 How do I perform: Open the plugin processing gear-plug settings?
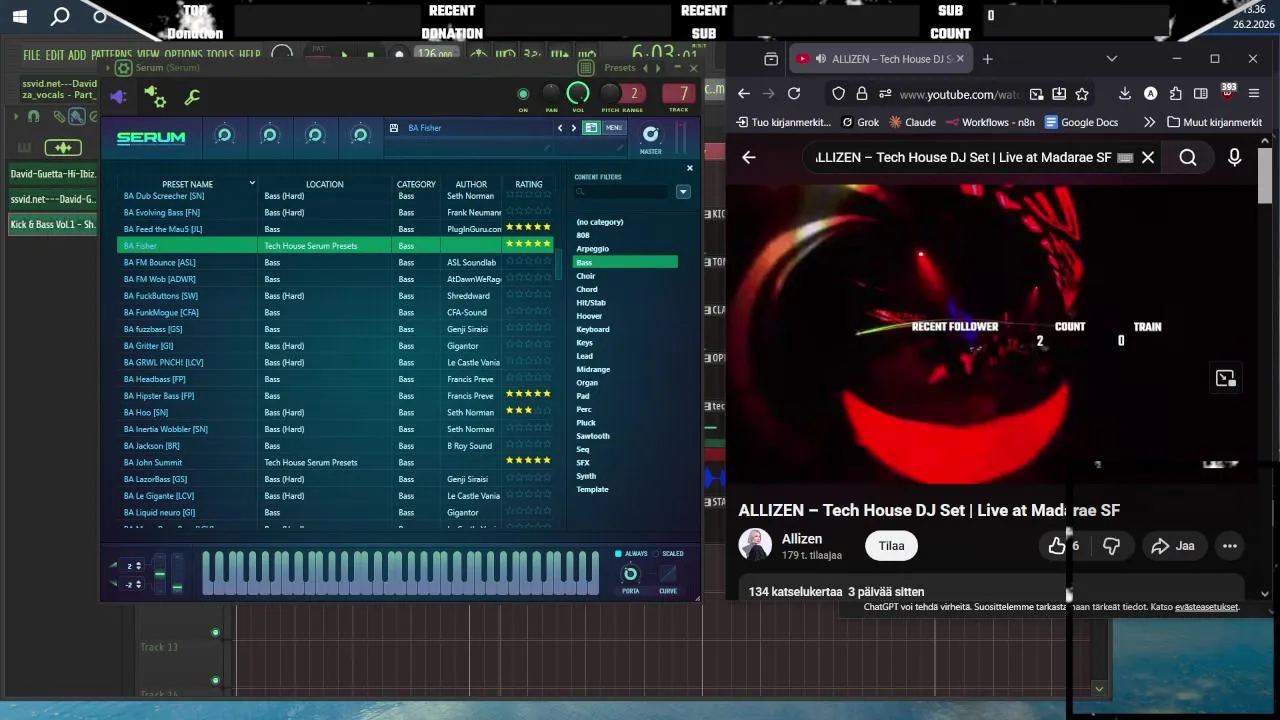tap(155, 96)
